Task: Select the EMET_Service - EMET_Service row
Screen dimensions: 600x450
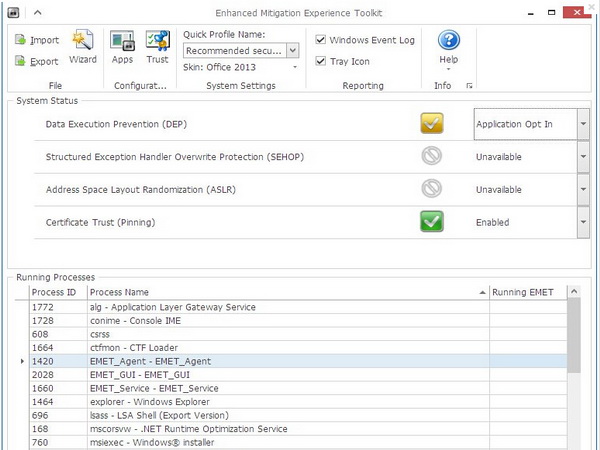Action: click(298, 388)
